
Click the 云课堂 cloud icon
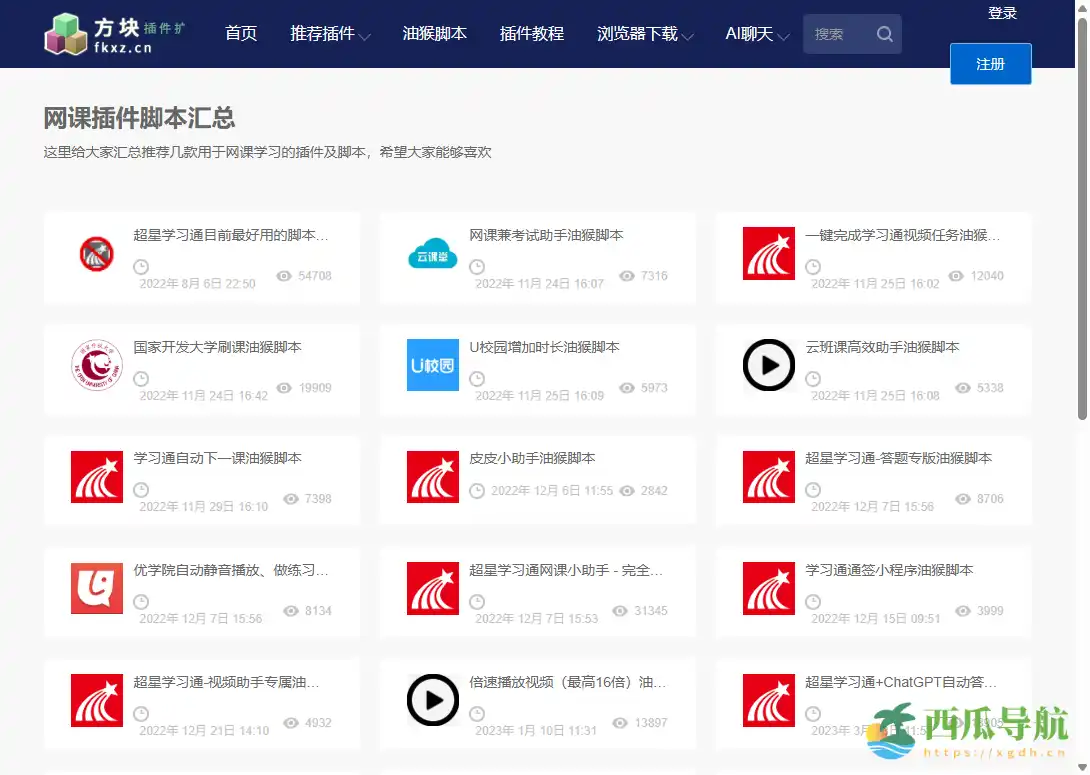tap(432, 254)
